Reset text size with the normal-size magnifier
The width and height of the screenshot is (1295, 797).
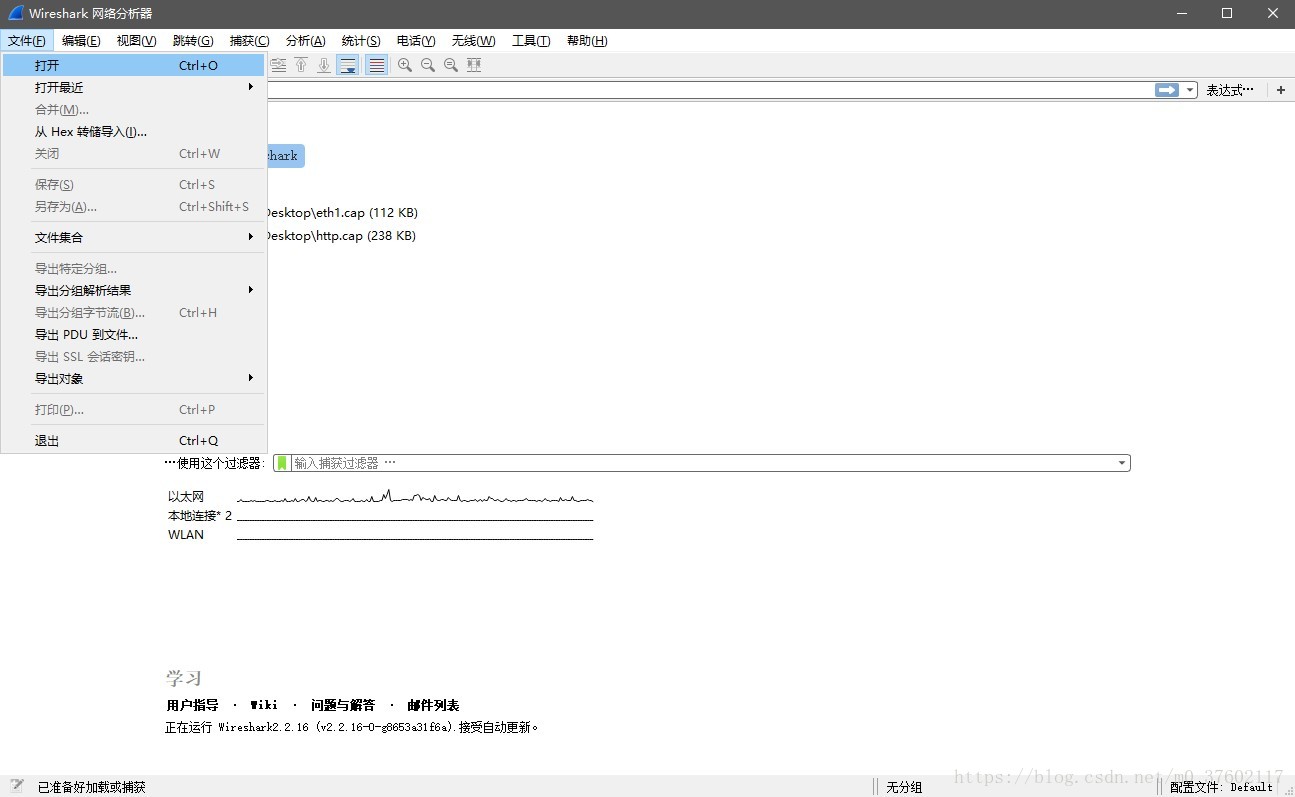[x=451, y=65]
